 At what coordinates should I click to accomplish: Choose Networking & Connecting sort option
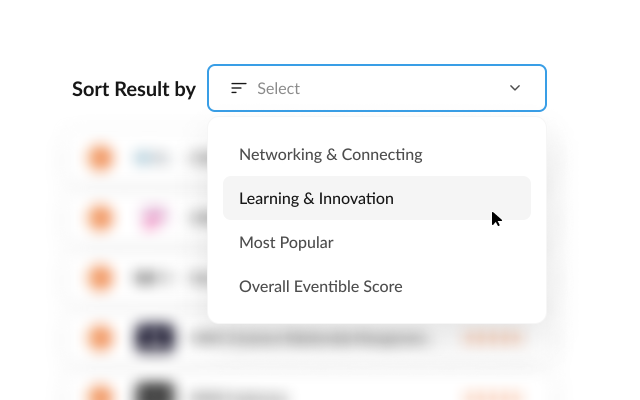pyautogui.click(x=331, y=155)
